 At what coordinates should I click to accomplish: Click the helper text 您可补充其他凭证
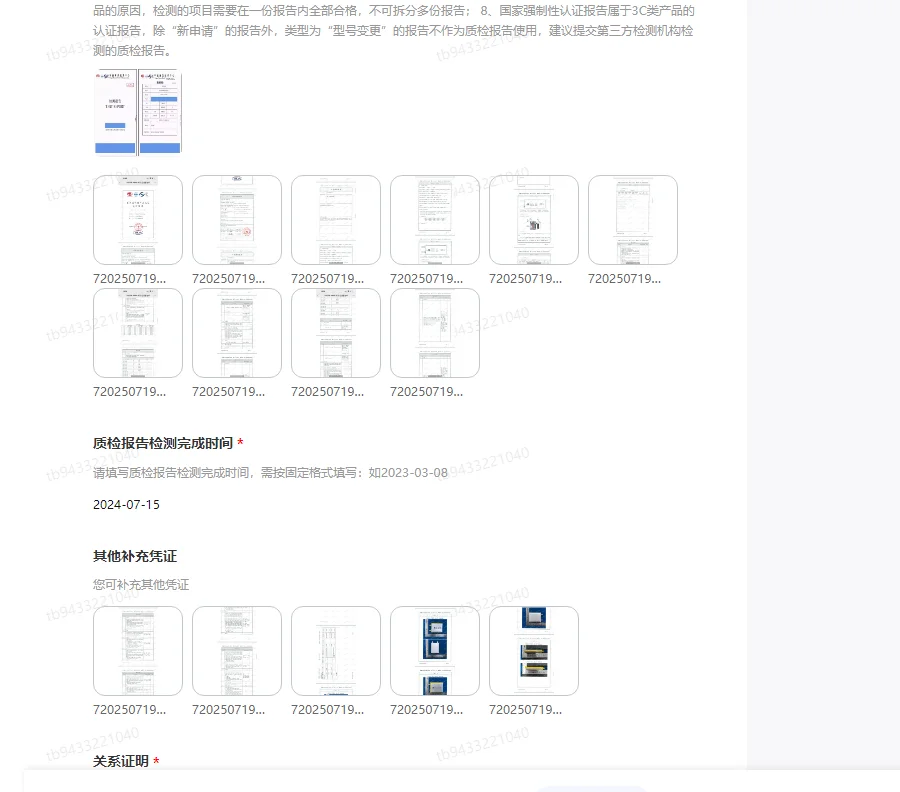click(141, 584)
